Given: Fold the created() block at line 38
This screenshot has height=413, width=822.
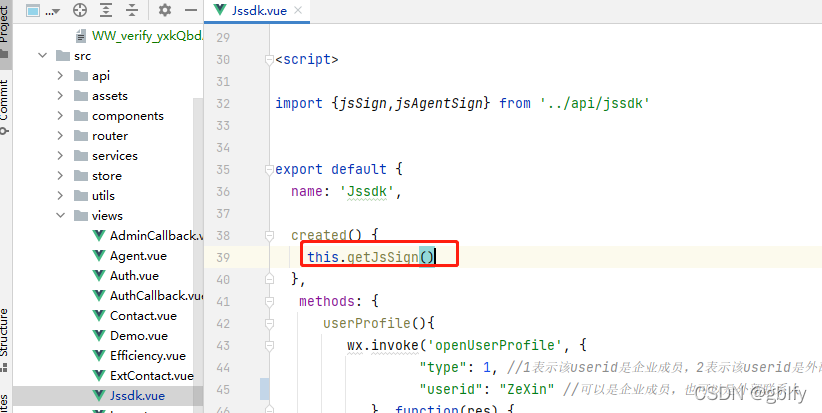Looking at the screenshot, I should [x=269, y=236].
